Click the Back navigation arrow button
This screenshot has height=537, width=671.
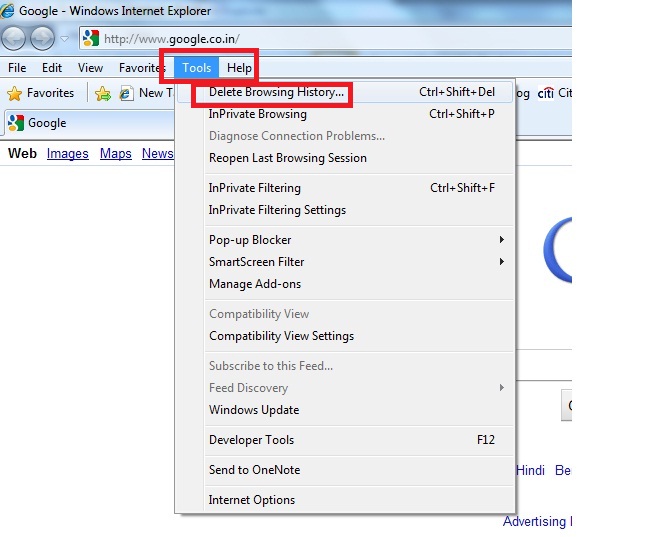pyautogui.click(x=14, y=39)
